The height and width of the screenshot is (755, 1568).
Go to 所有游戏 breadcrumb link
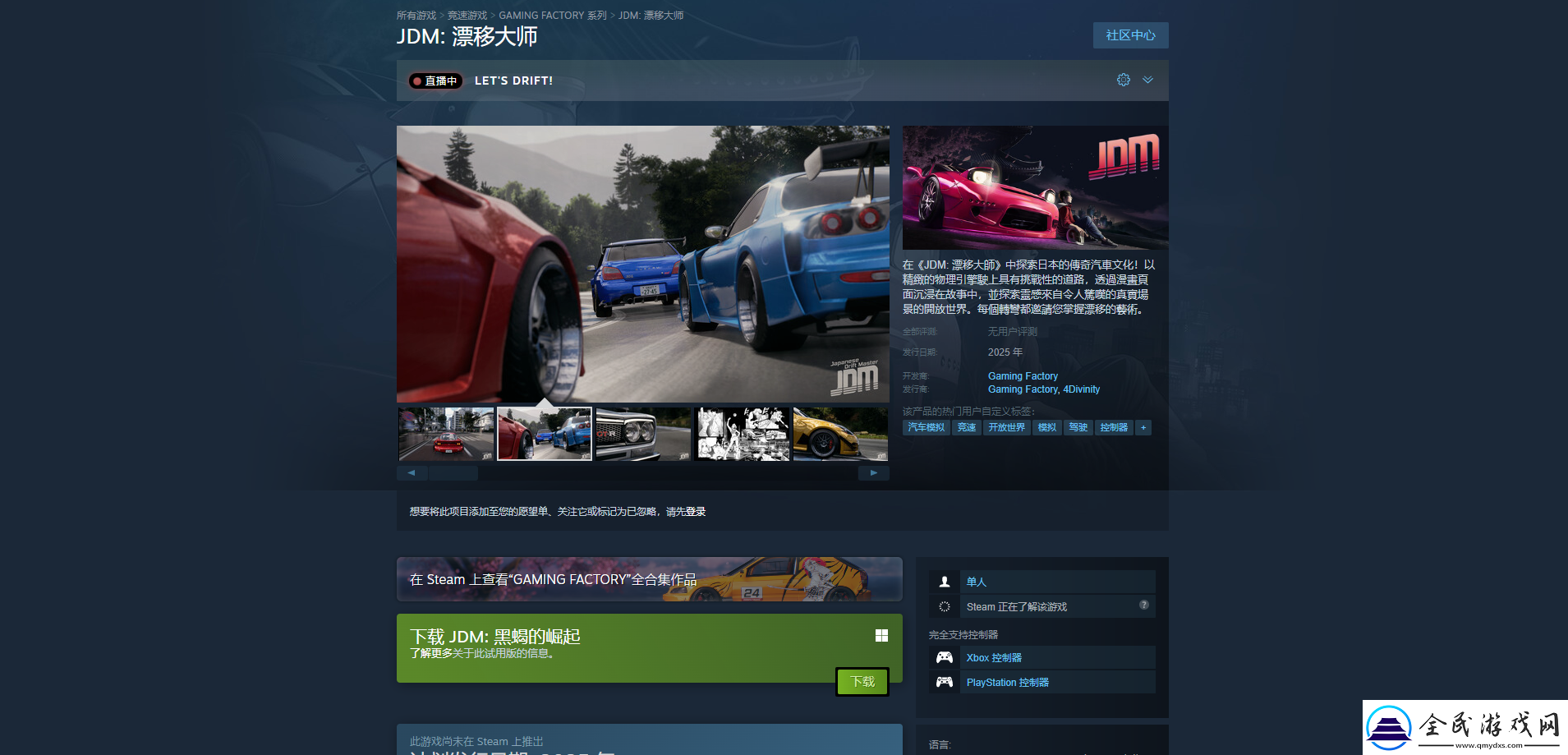point(416,16)
